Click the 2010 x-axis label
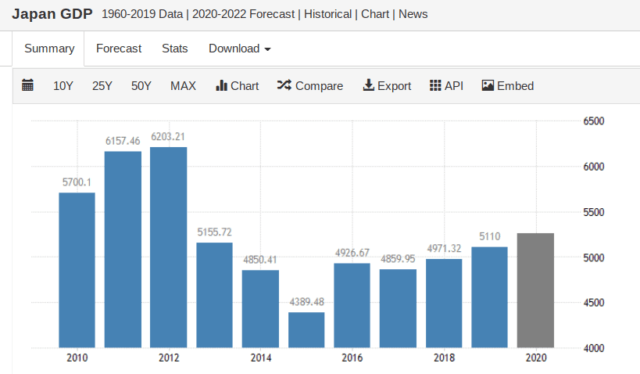640x374 pixels. tap(77, 358)
